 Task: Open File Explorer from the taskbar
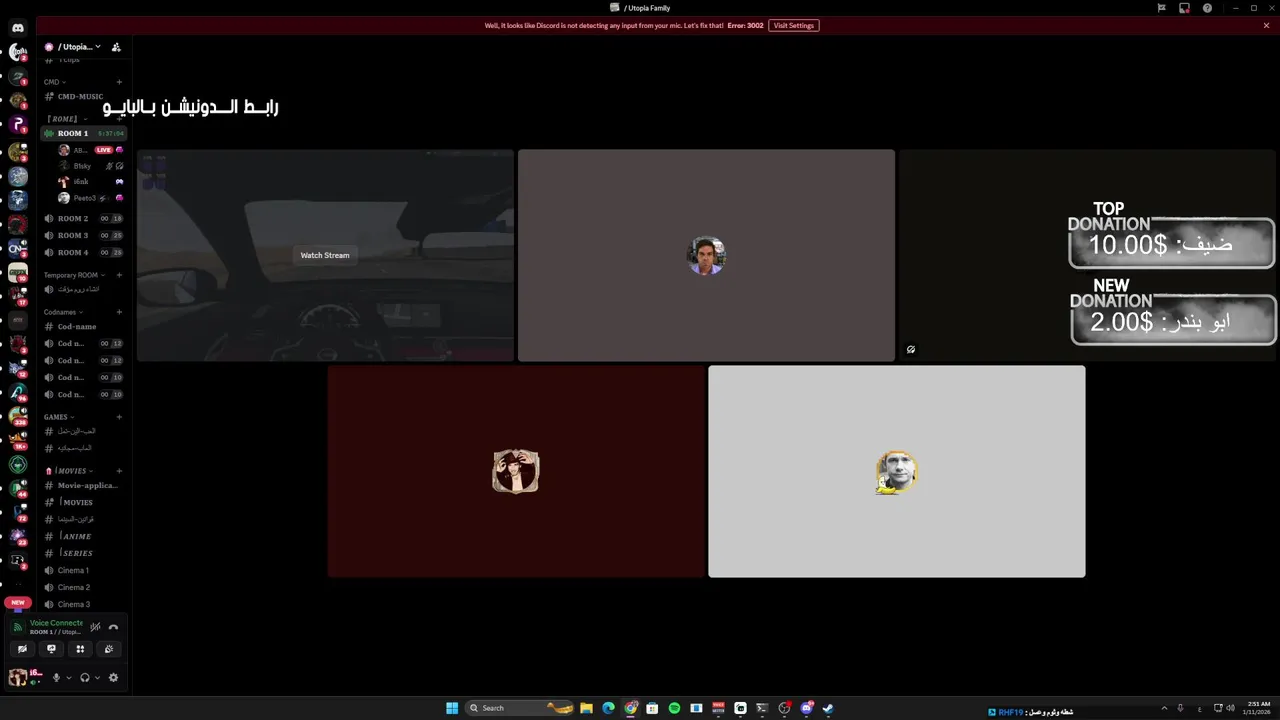(586, 708)
